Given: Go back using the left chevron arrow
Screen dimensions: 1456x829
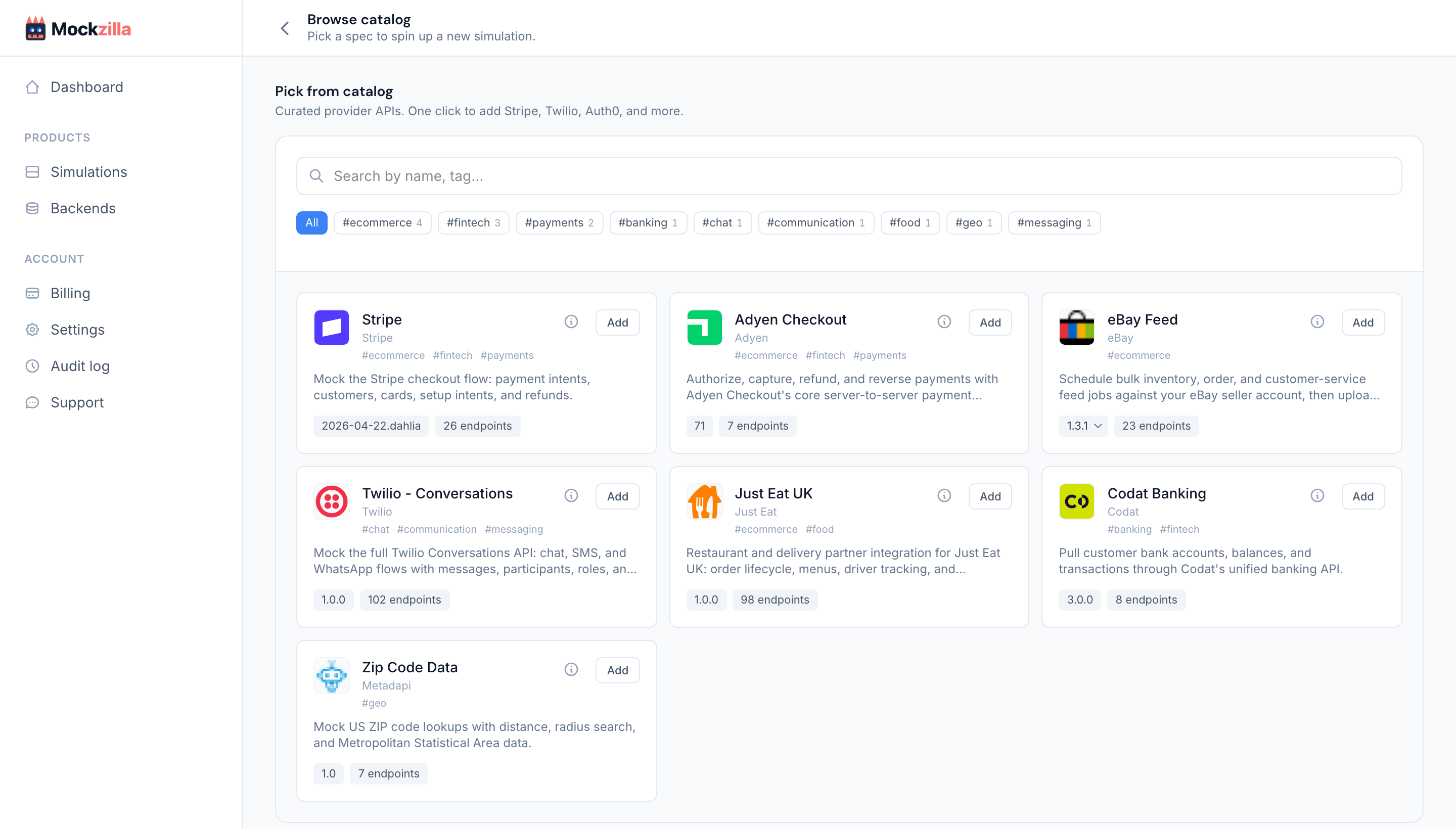Looking at the screenshot, I should pos(285,28).
